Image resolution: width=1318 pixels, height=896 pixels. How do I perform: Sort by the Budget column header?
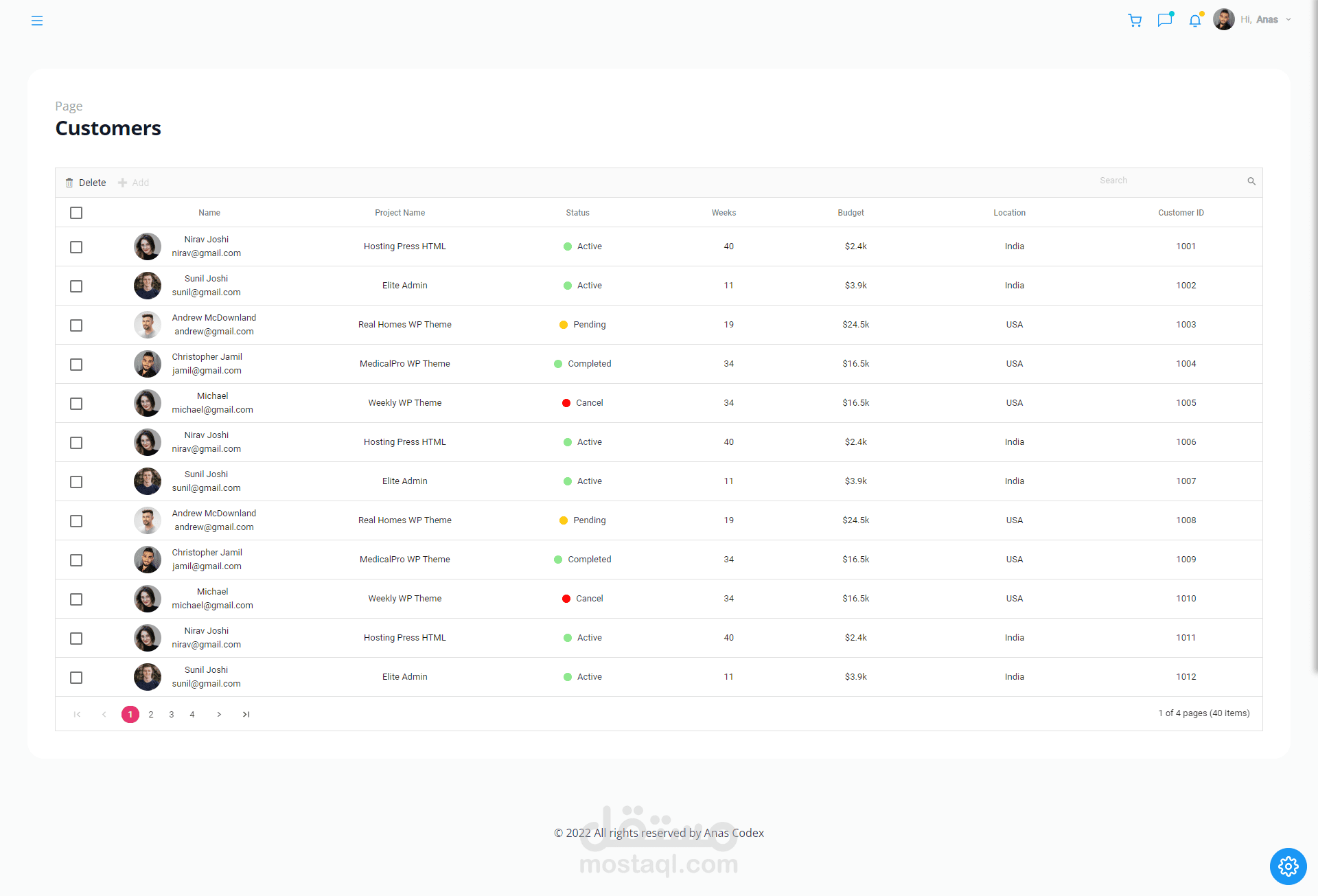[851, 213]
